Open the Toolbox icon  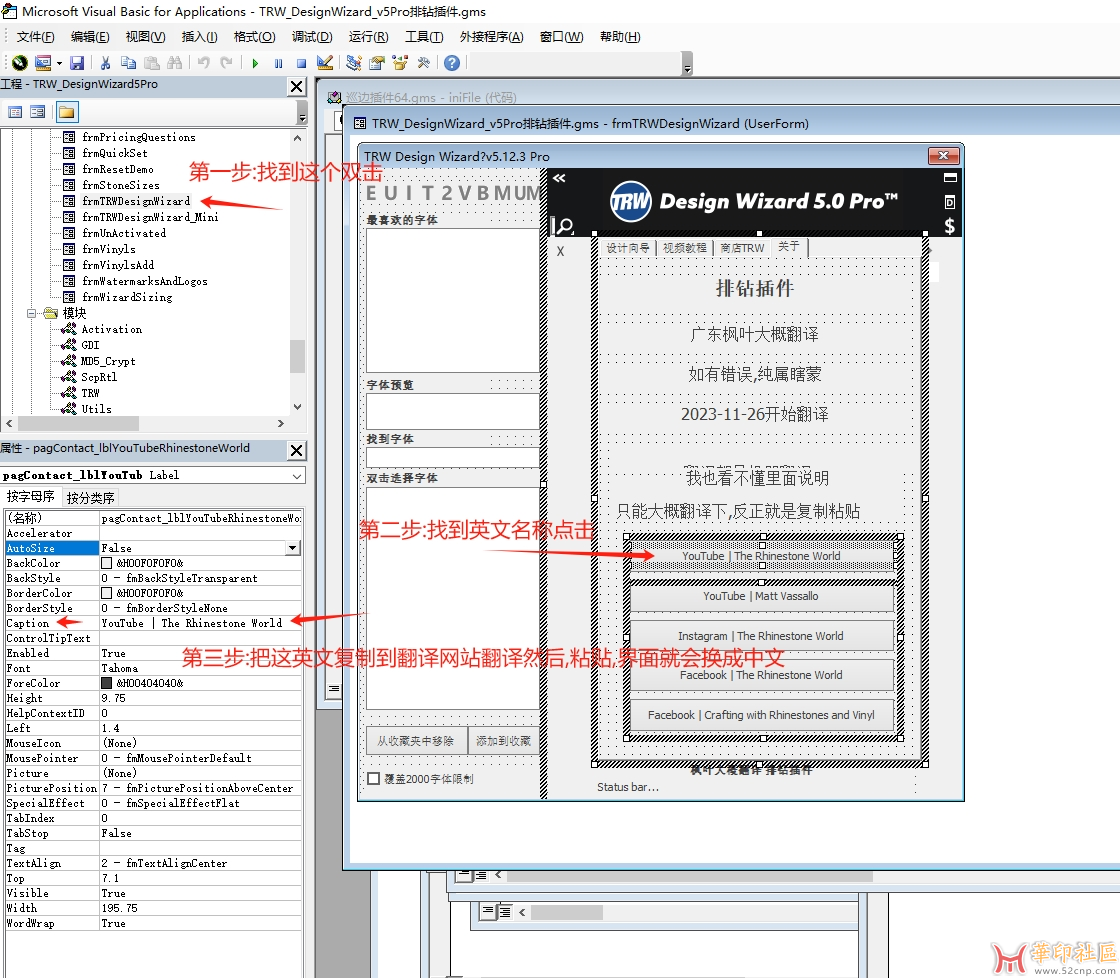pyautogui.click(x=424, y=63)
